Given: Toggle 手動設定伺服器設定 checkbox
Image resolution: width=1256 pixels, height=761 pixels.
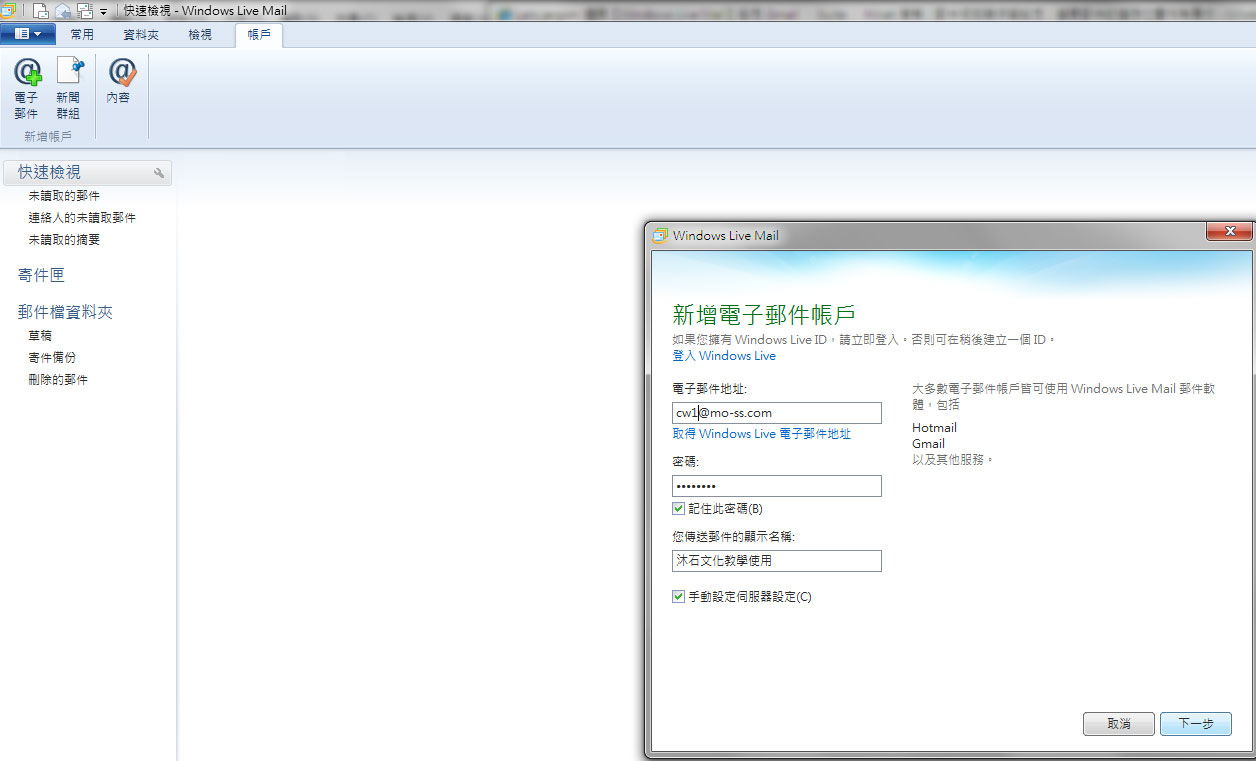Looking at the screenshot, I should (679, 597).
